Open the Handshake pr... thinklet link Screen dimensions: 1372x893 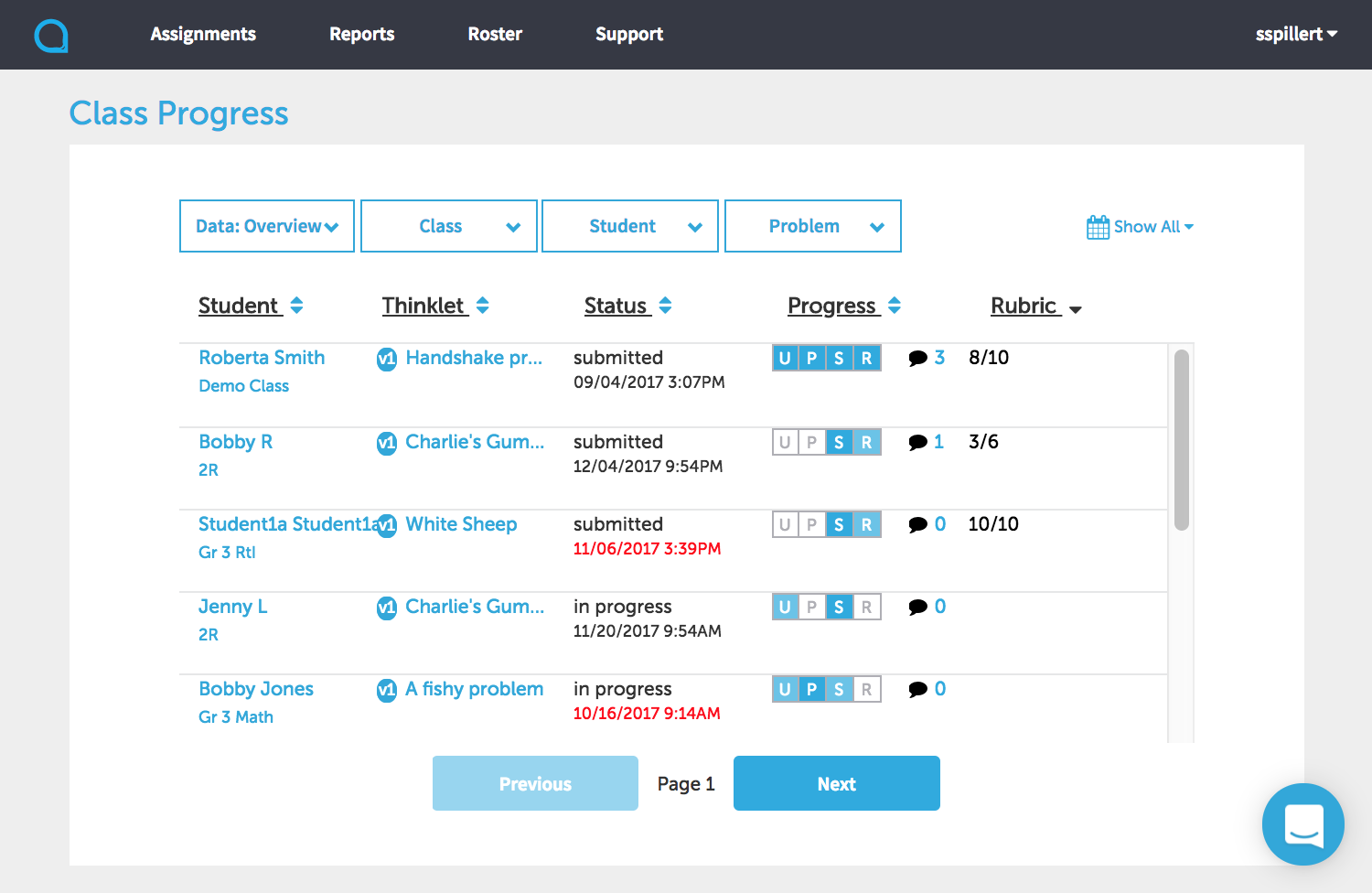pos(474,358)
